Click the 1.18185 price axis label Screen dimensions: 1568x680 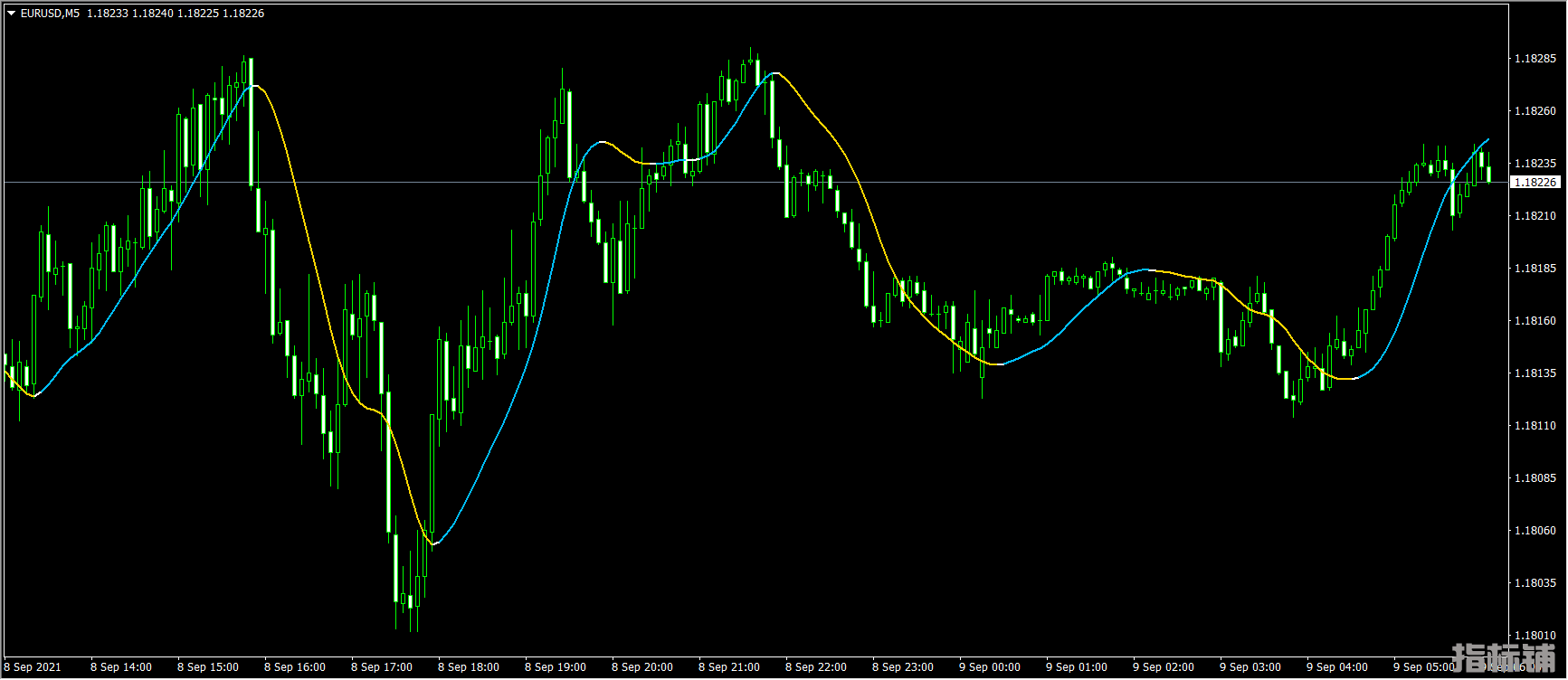coord(1535,269)
